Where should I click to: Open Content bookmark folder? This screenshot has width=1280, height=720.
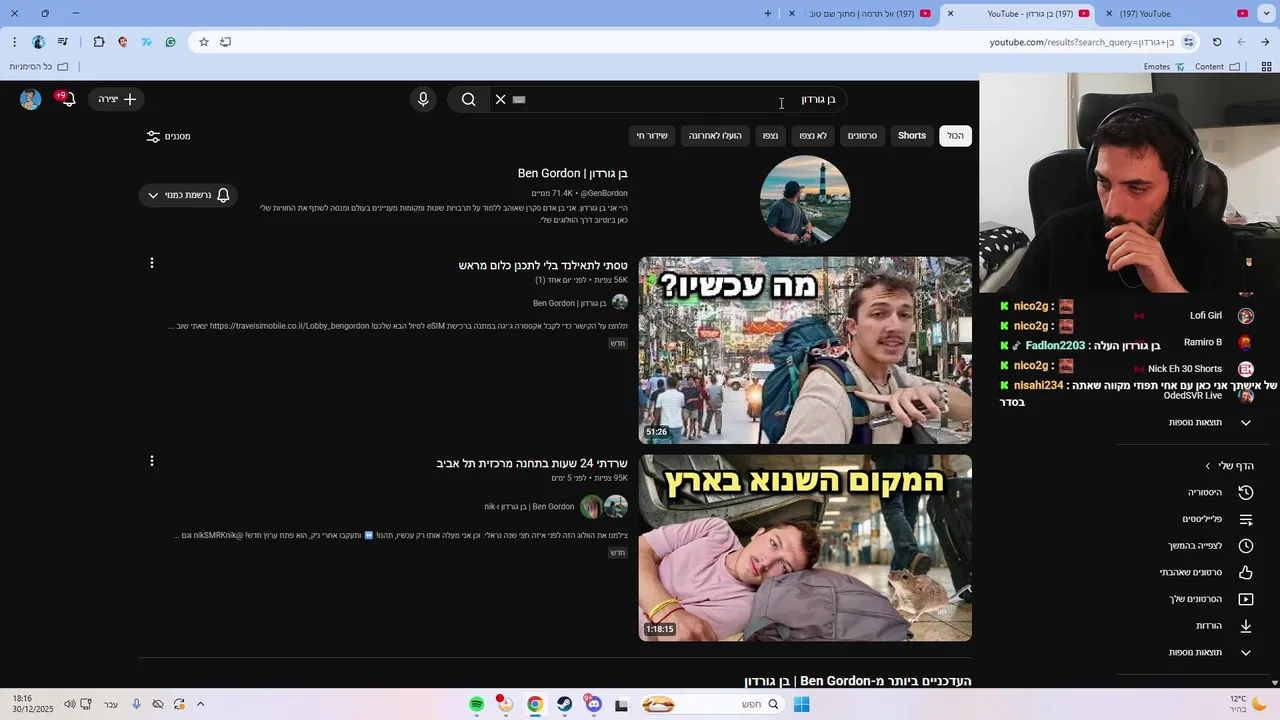1217,67
